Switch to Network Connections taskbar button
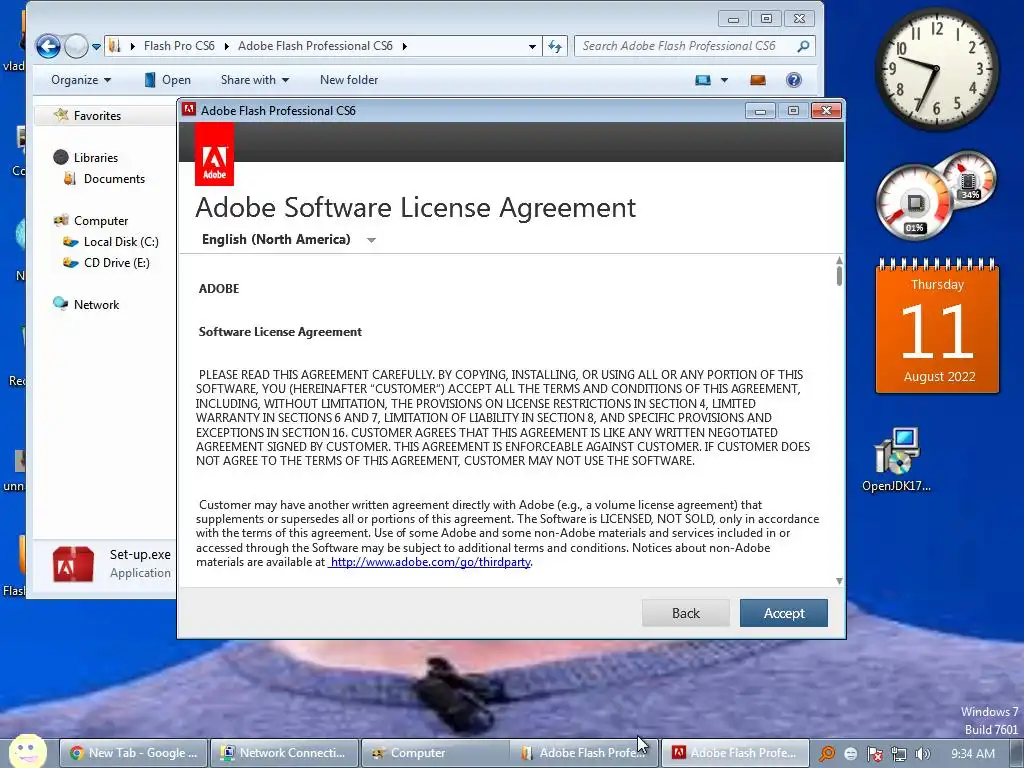Image resolution: width=1024 pixels, height=768 pixels. (x=284, y=753)
